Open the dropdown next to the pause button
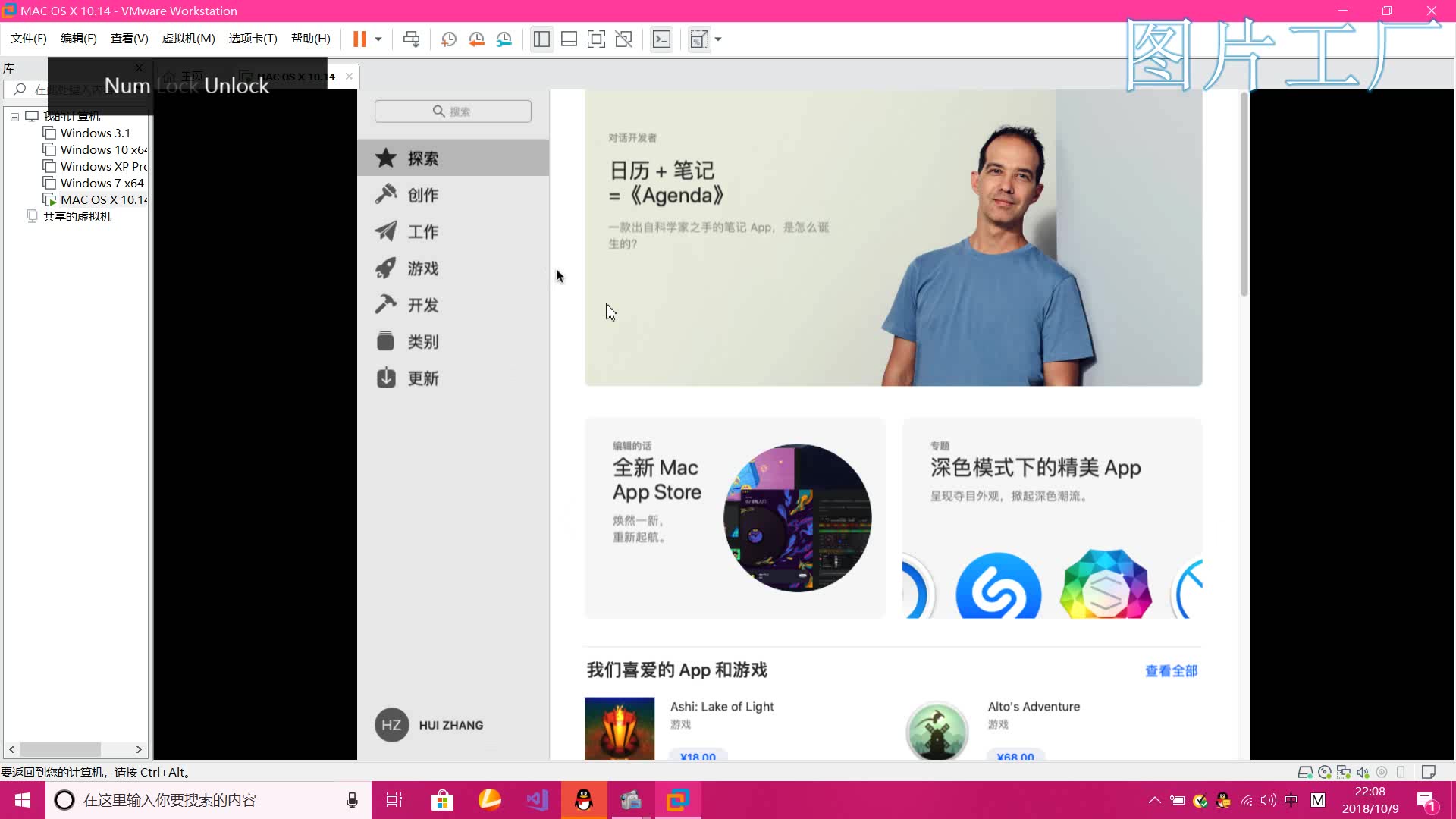Image resolution: width=1456 pixels, height=819 pixels. point(377,39)
